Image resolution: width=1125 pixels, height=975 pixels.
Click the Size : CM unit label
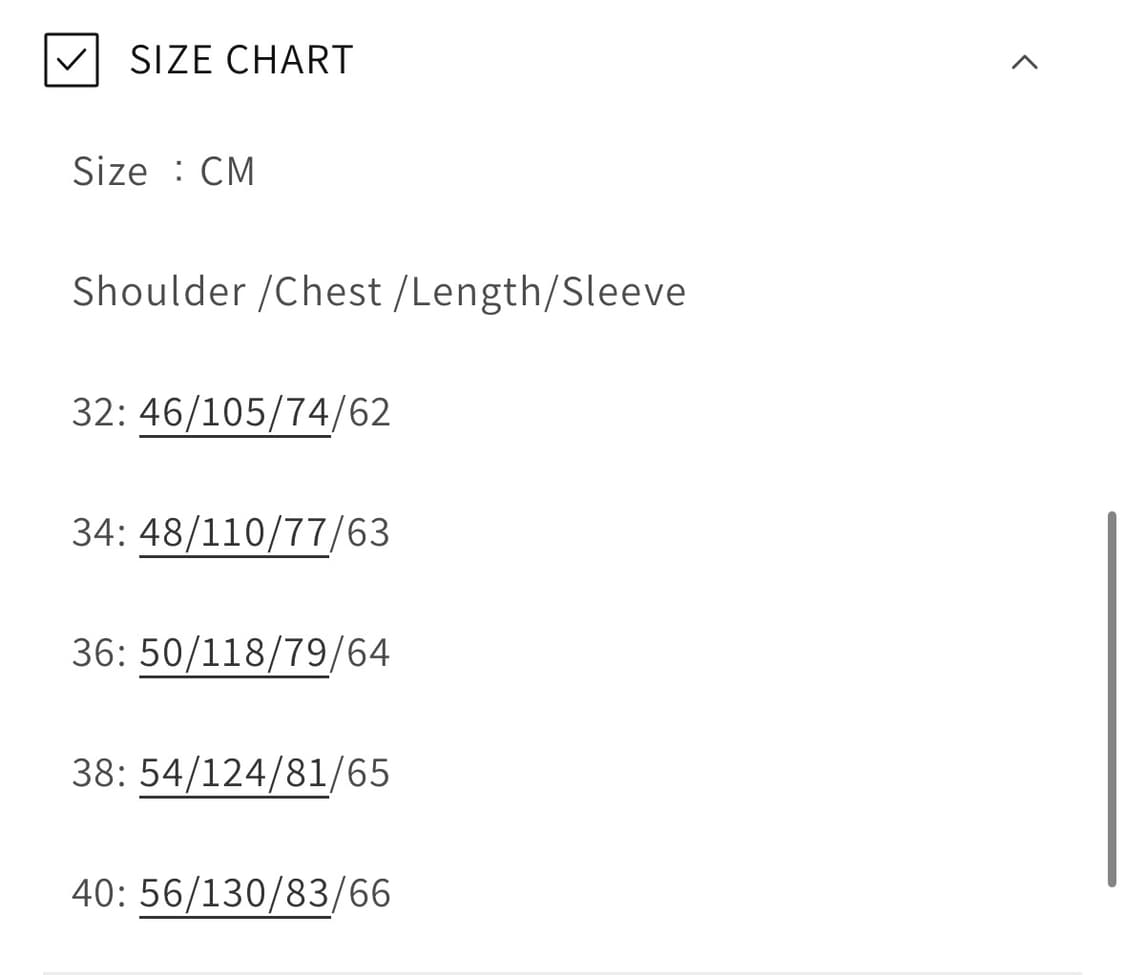(163, 172)
